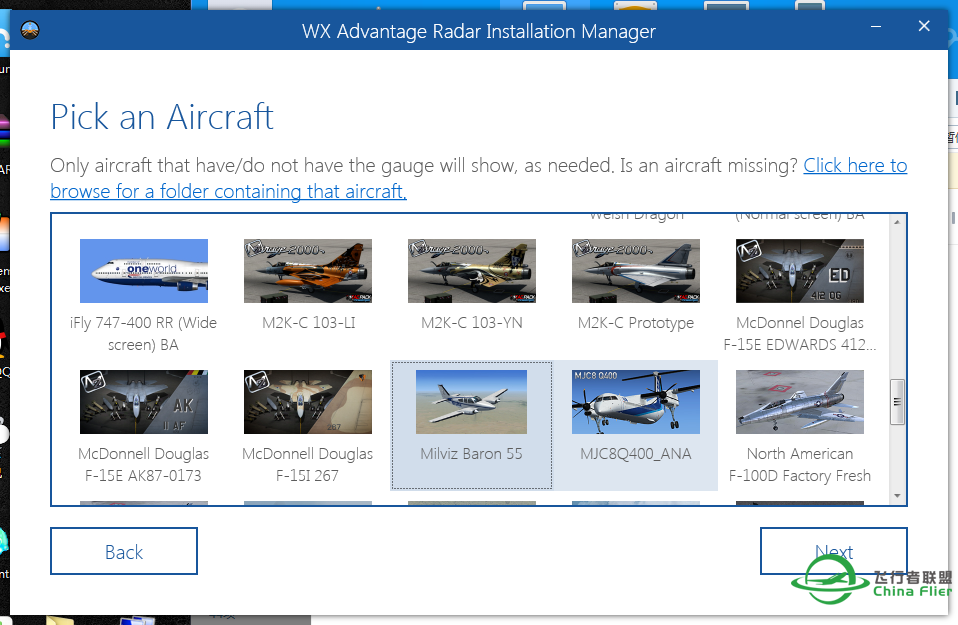Select the Milviz Baron 55 aircraft
Screen dimensions: 958x625
(471, 402)
